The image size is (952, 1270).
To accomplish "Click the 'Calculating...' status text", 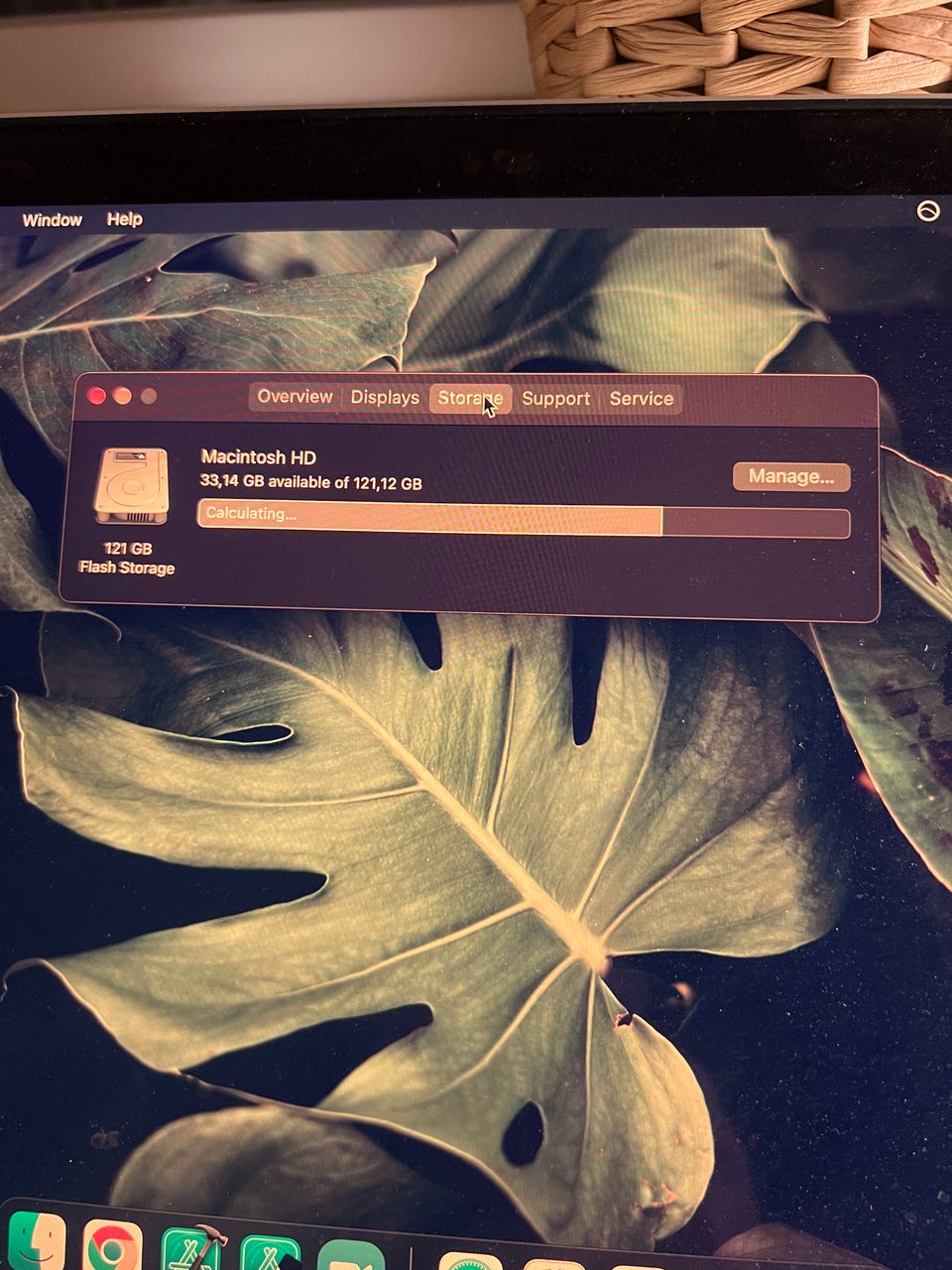I will [250, 513].
